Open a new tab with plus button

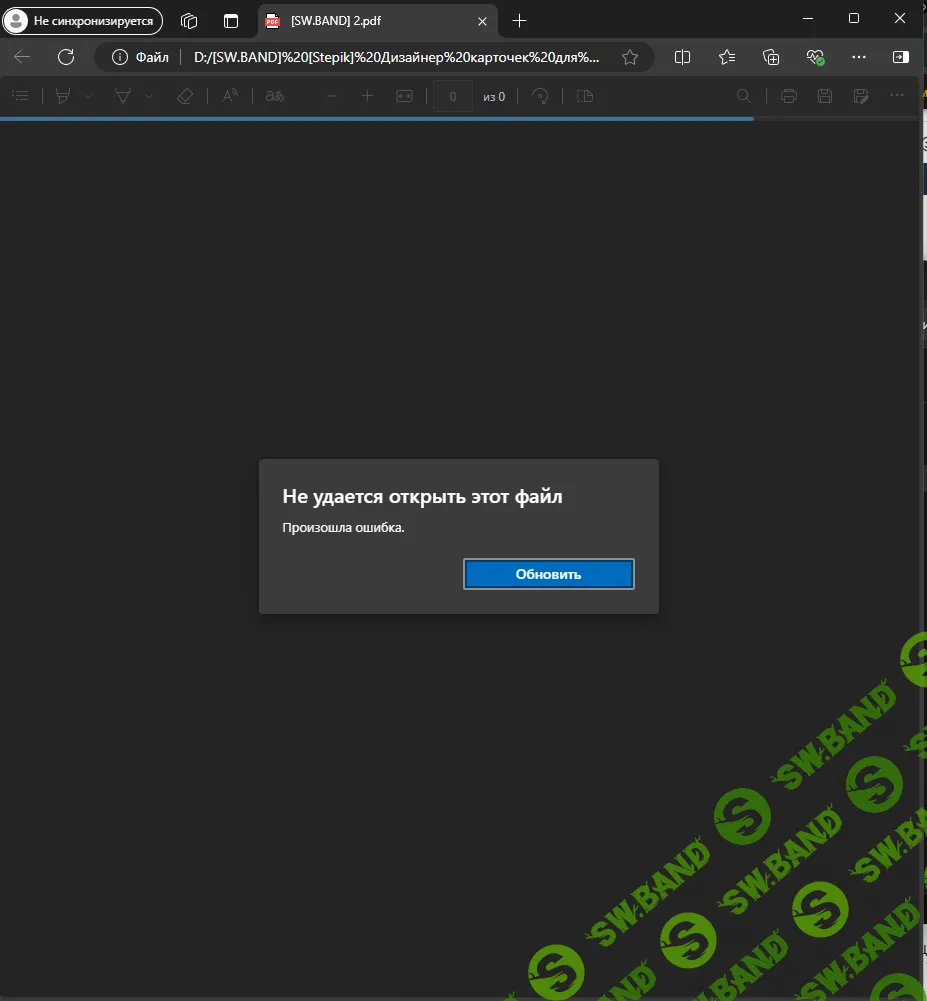coord(519,20)
